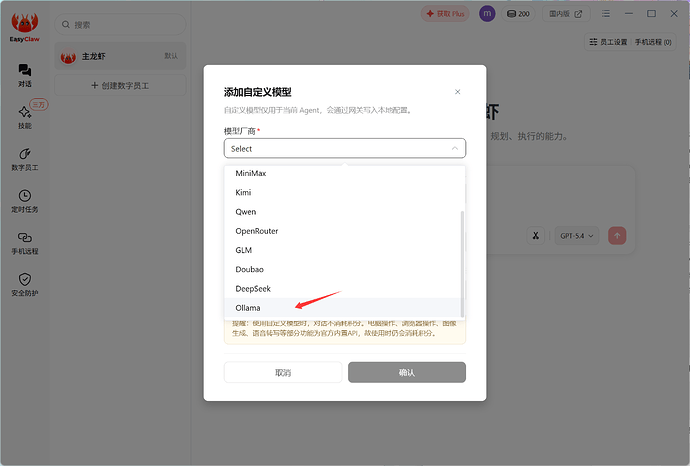Viewport: 690px width, 466px height.
Task: Open the 技能 skills section
Action: (x=25, y=117)
